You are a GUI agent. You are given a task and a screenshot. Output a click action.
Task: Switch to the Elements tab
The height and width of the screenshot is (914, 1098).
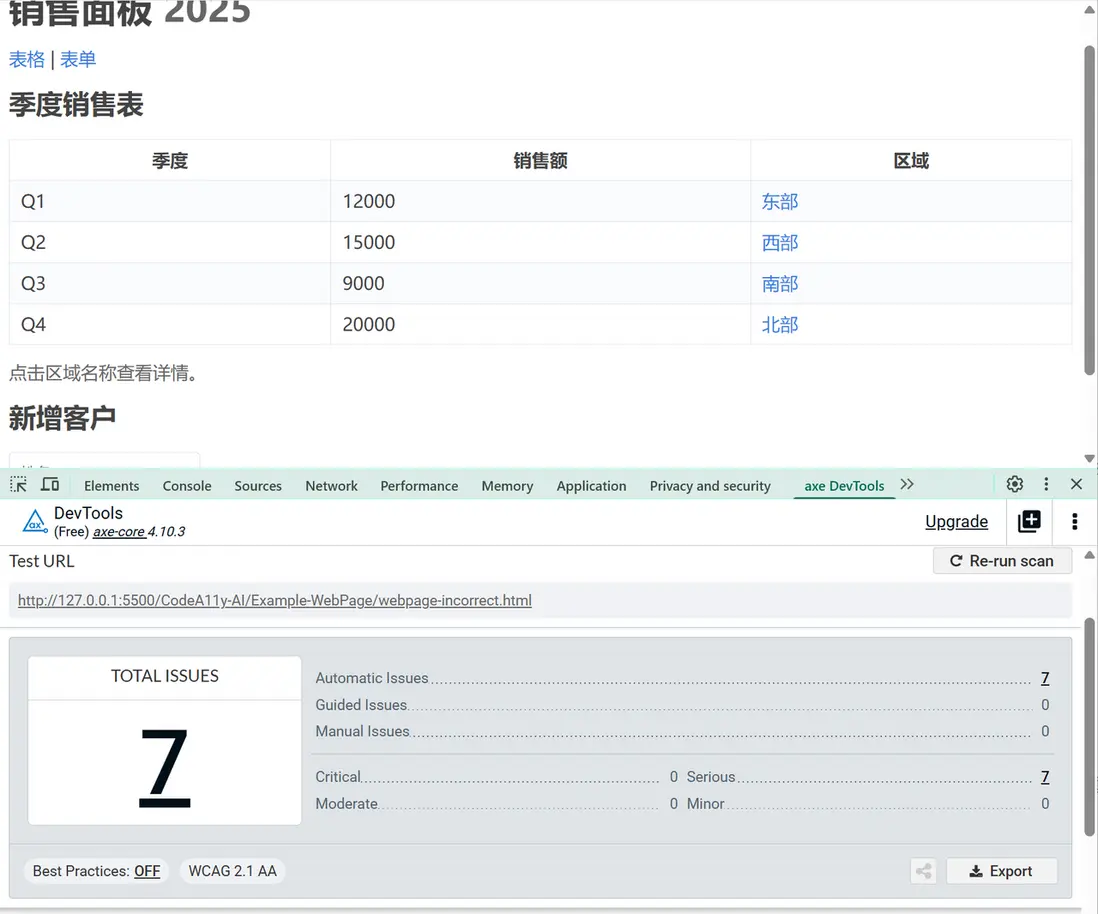pyautogui.click(x=111, y=485)
